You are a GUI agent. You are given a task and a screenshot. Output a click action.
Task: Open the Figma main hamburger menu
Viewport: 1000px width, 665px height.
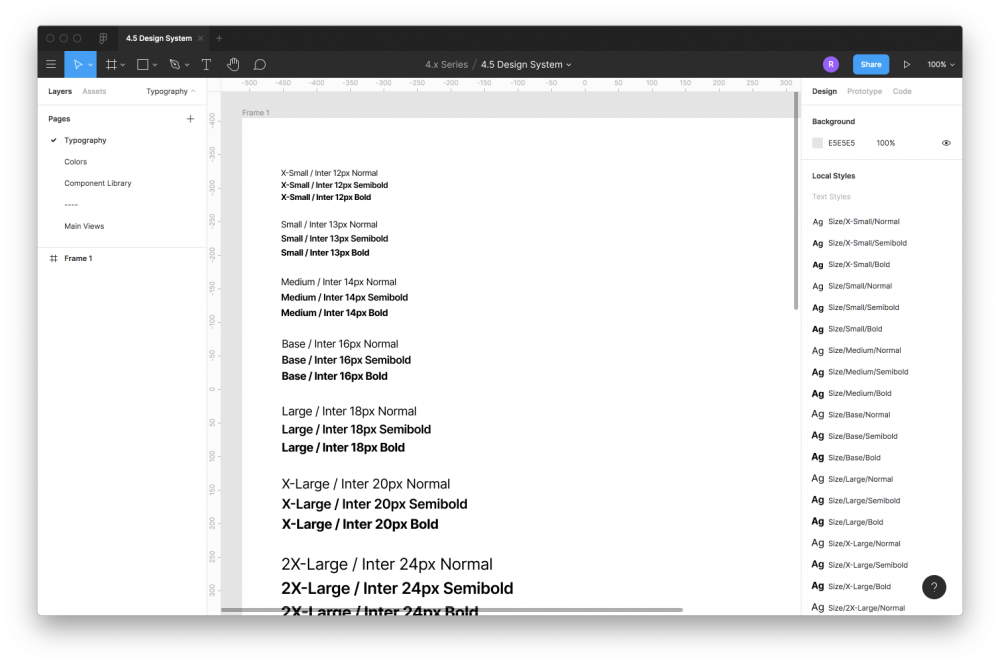click(51, 64)
